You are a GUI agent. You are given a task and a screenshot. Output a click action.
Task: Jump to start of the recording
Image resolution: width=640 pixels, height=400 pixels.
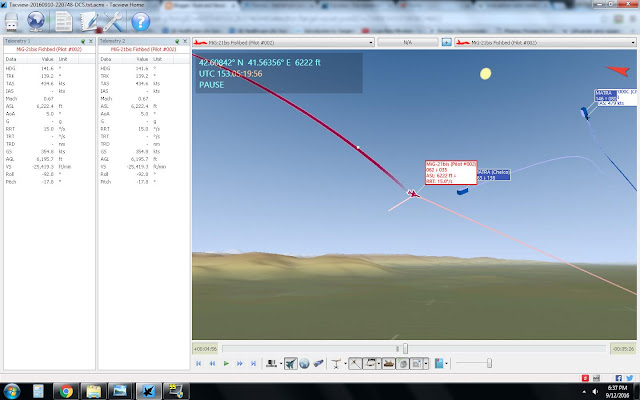(x=199, y=363)
